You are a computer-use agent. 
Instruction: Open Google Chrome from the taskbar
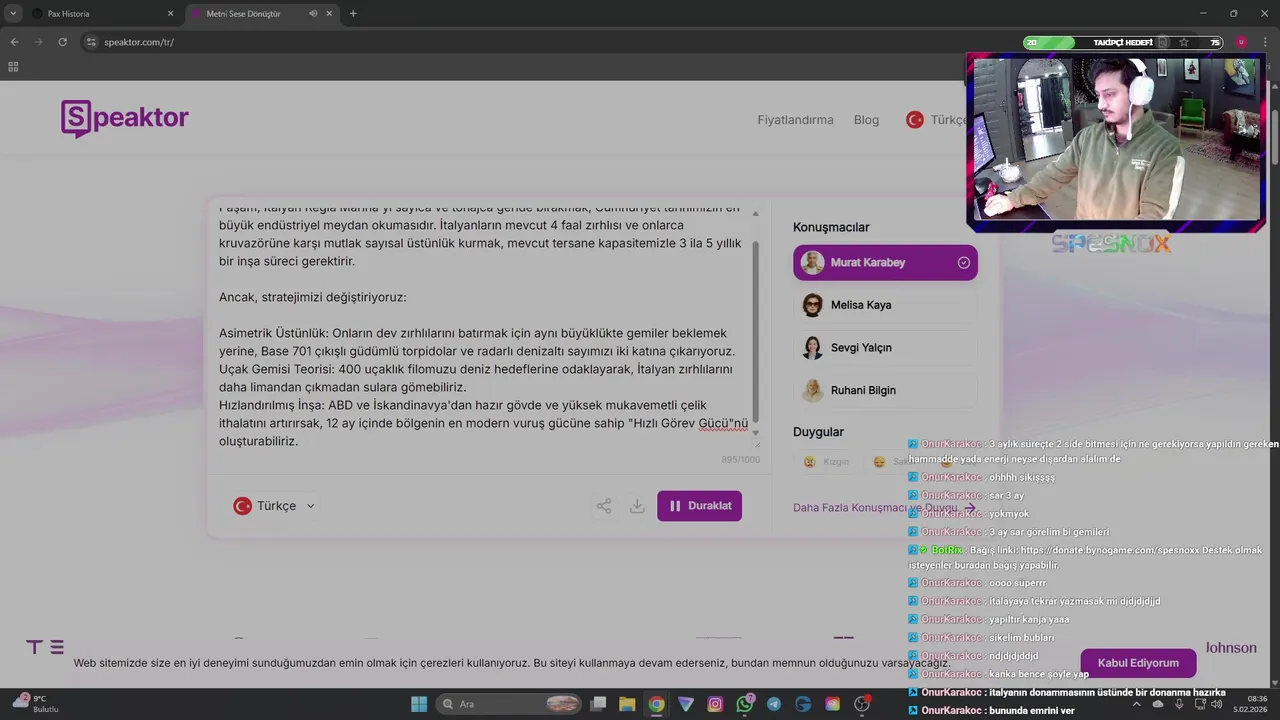click(x=656, y=704)
